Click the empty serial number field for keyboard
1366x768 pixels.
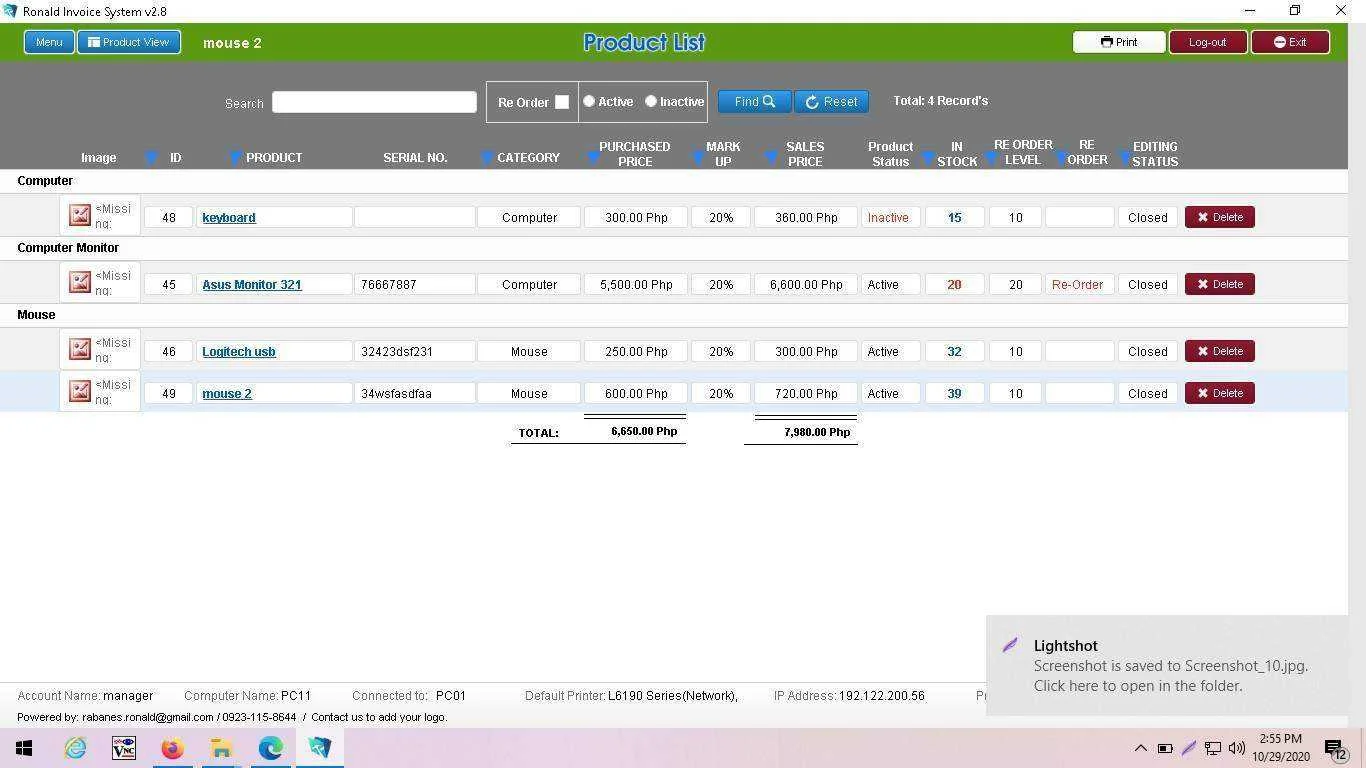(x=415, y=217)
